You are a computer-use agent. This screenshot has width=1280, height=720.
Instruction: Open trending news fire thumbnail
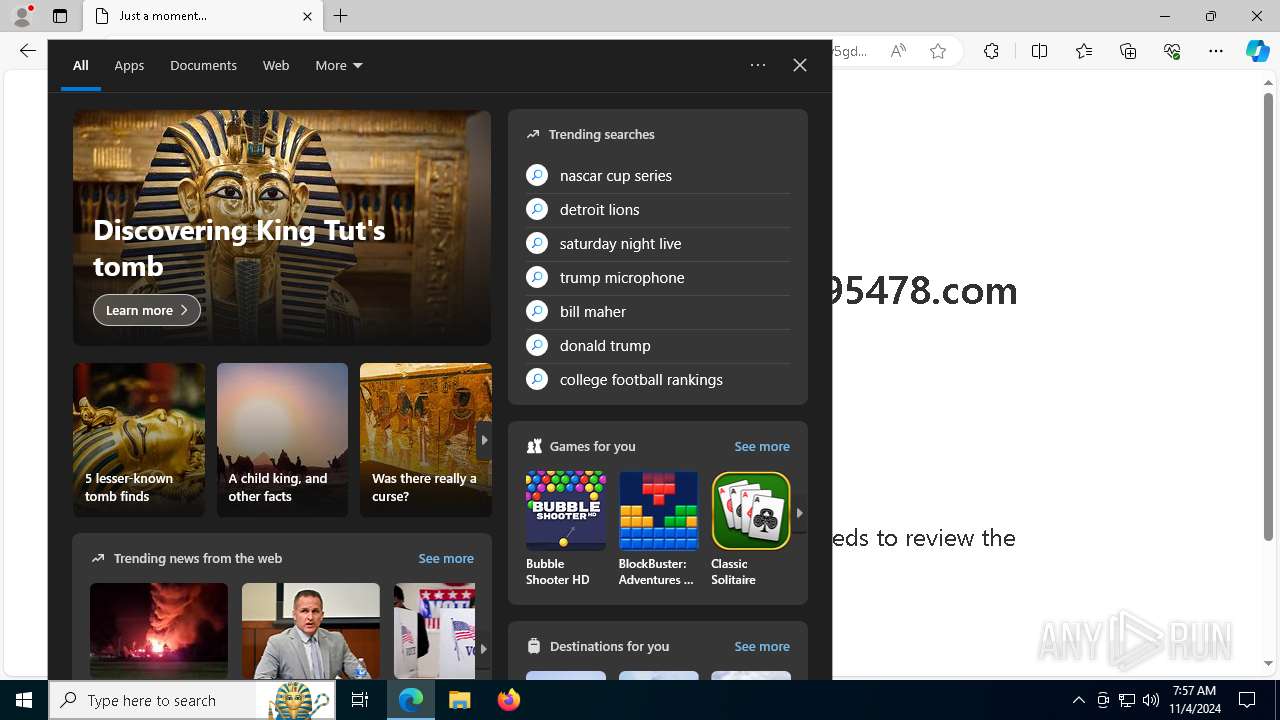pos(159,631)
